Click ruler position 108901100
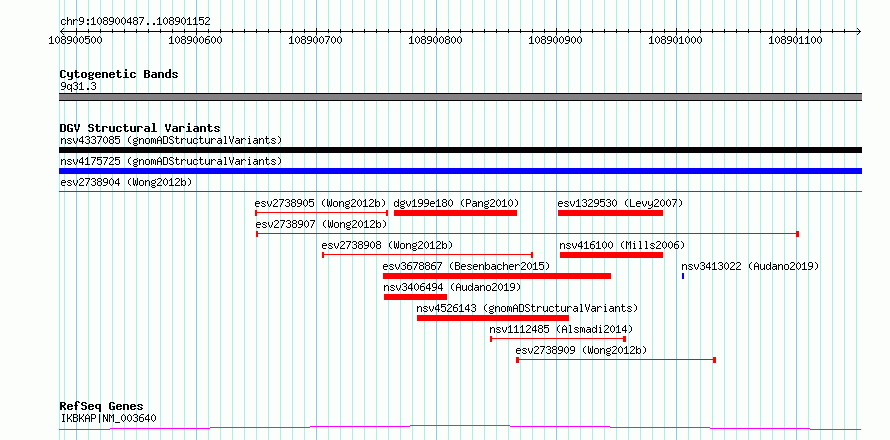 (x=796, y=40)
